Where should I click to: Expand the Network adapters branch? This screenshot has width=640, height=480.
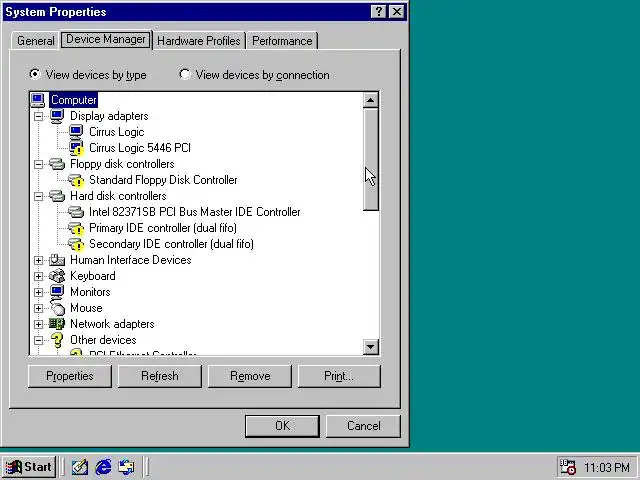[38, 324]
